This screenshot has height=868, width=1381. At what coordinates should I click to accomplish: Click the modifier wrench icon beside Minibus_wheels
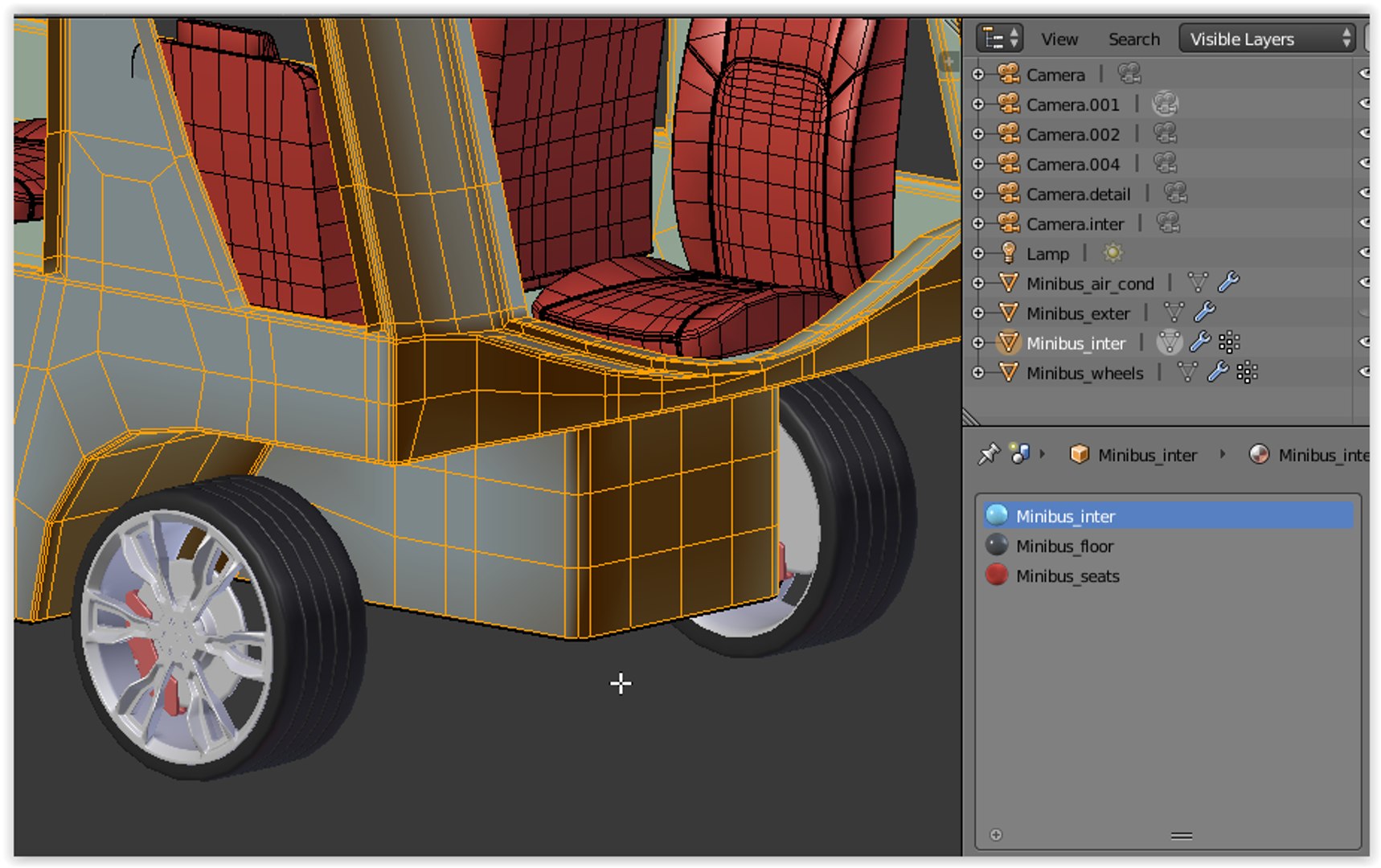pyautogui.click(x=1218, y=371)
